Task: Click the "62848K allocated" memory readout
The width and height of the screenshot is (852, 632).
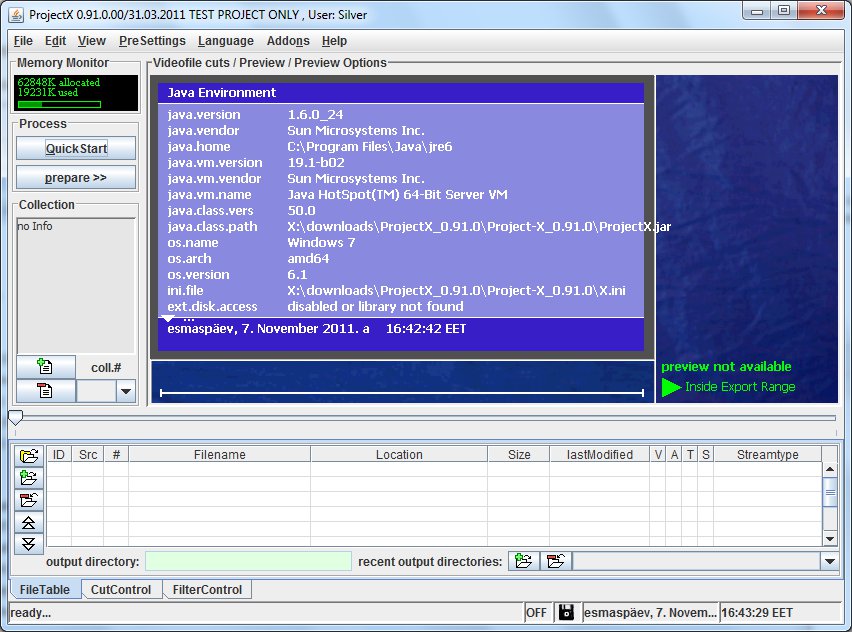Action: [59, 82]
